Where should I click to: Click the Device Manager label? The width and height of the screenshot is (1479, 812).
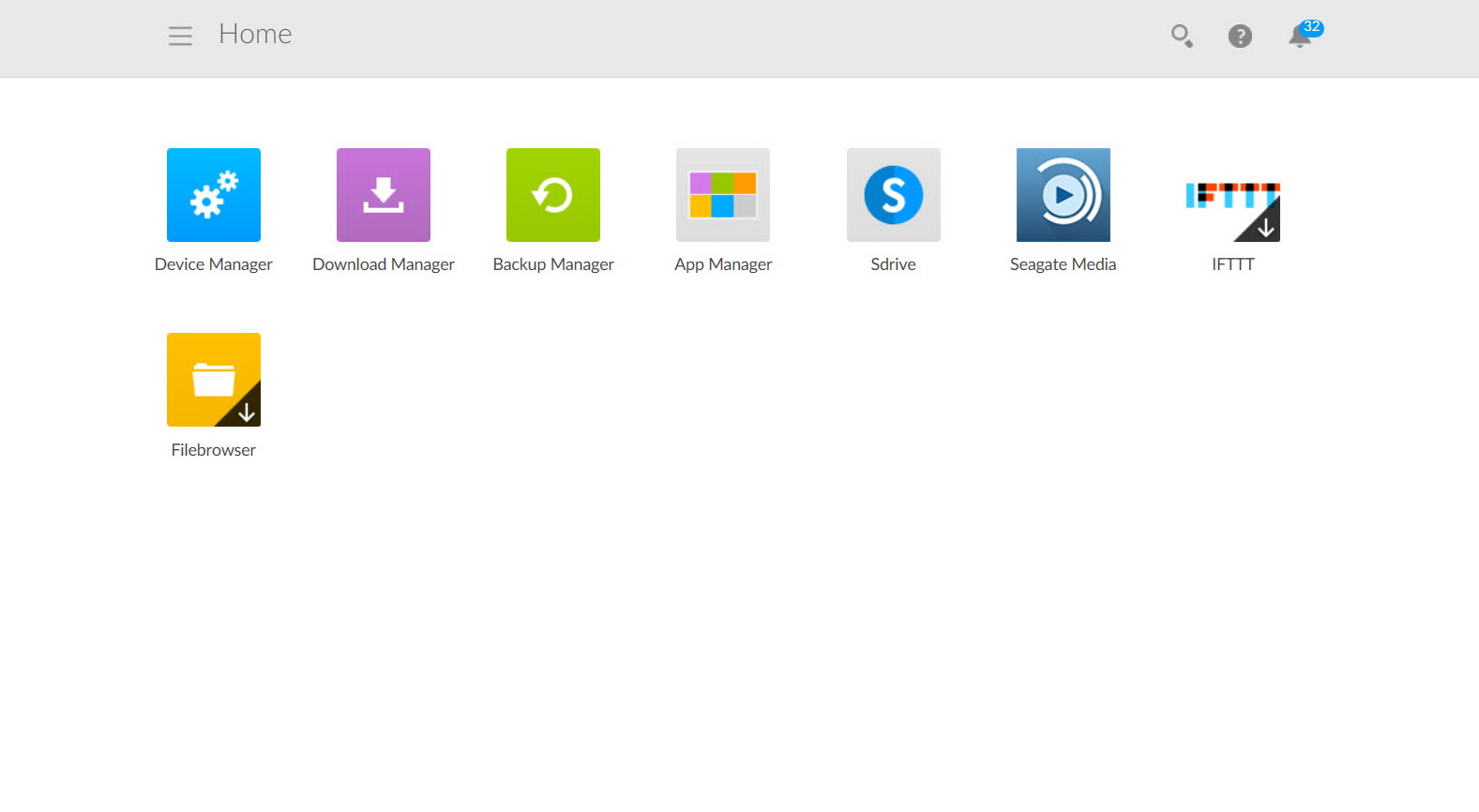tap(214, 264)
